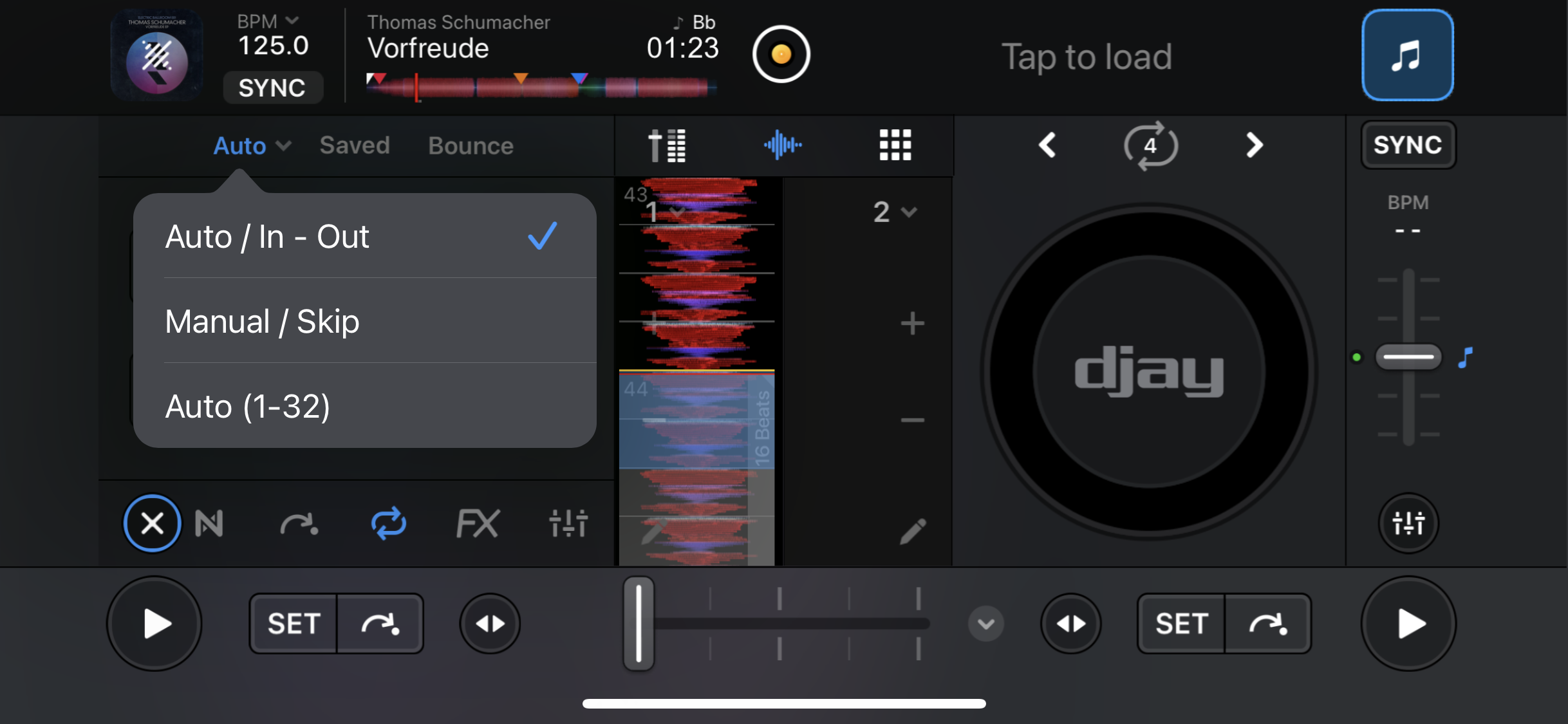Open the pad grid view icon
Screen dimensions: 1568x724
pos(895,145)
